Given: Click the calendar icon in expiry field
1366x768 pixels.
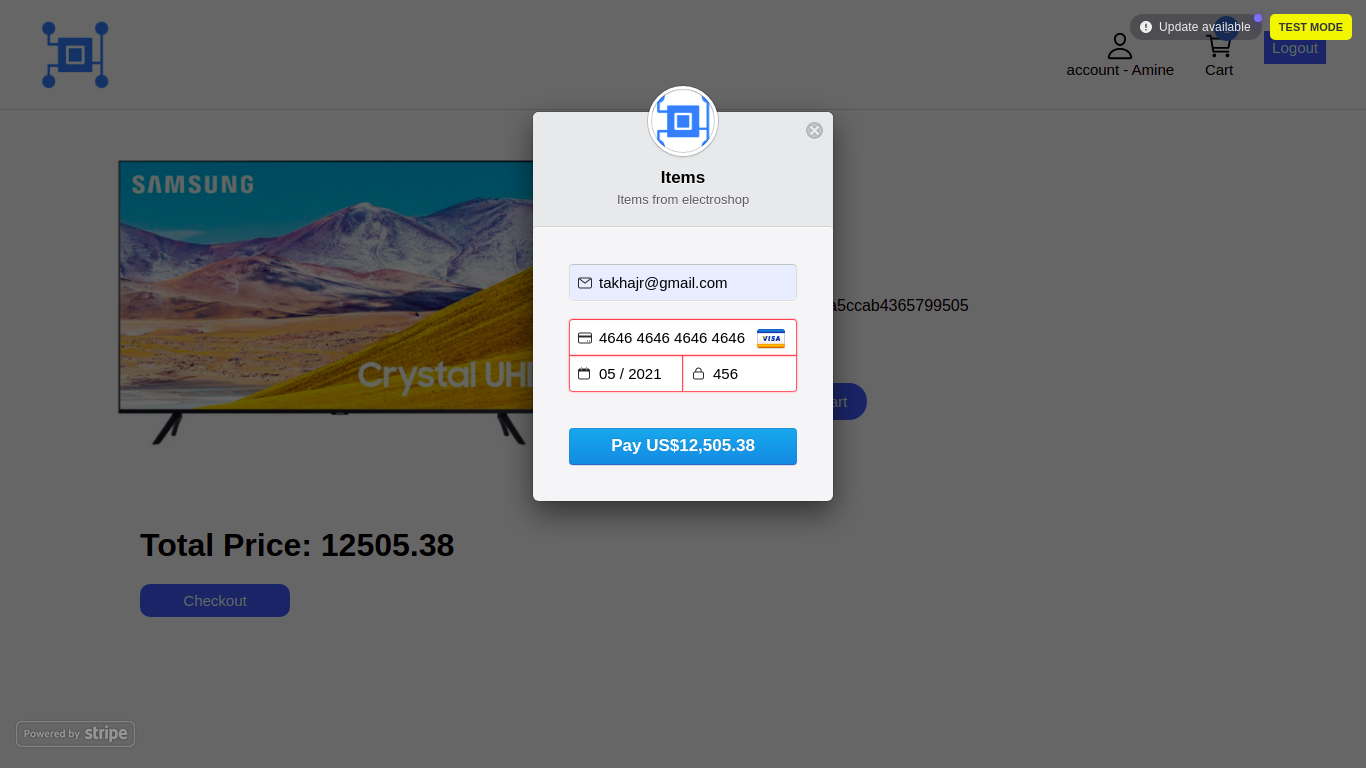Looking at the screenshot, I should tap(584, 373).
